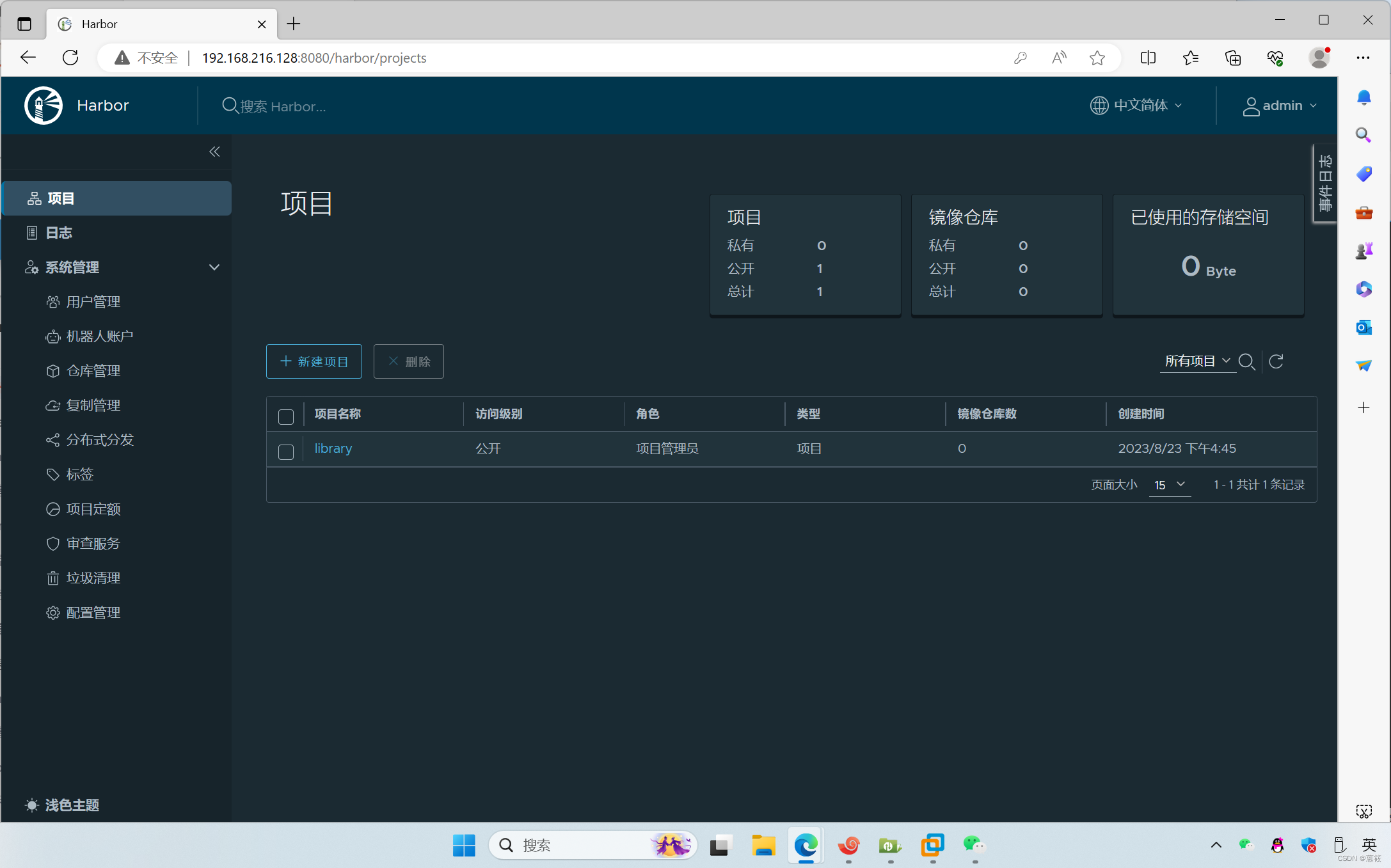Open the 中文简体 language dropdown
The width and height of the screenshot is (1391, 868).
click(x=1137, y=106)
